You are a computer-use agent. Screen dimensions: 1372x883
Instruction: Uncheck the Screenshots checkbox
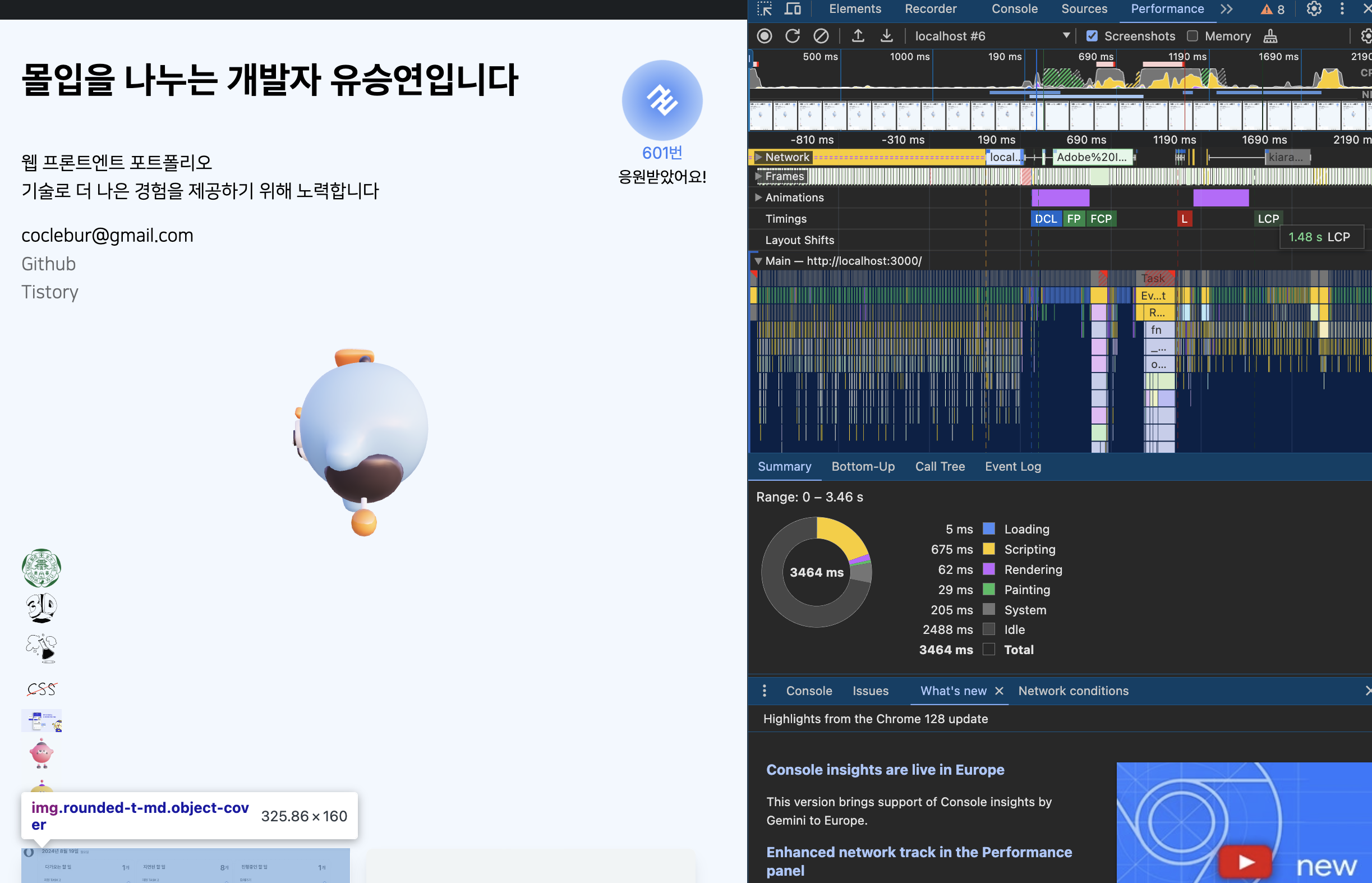tap(1092, 36)
